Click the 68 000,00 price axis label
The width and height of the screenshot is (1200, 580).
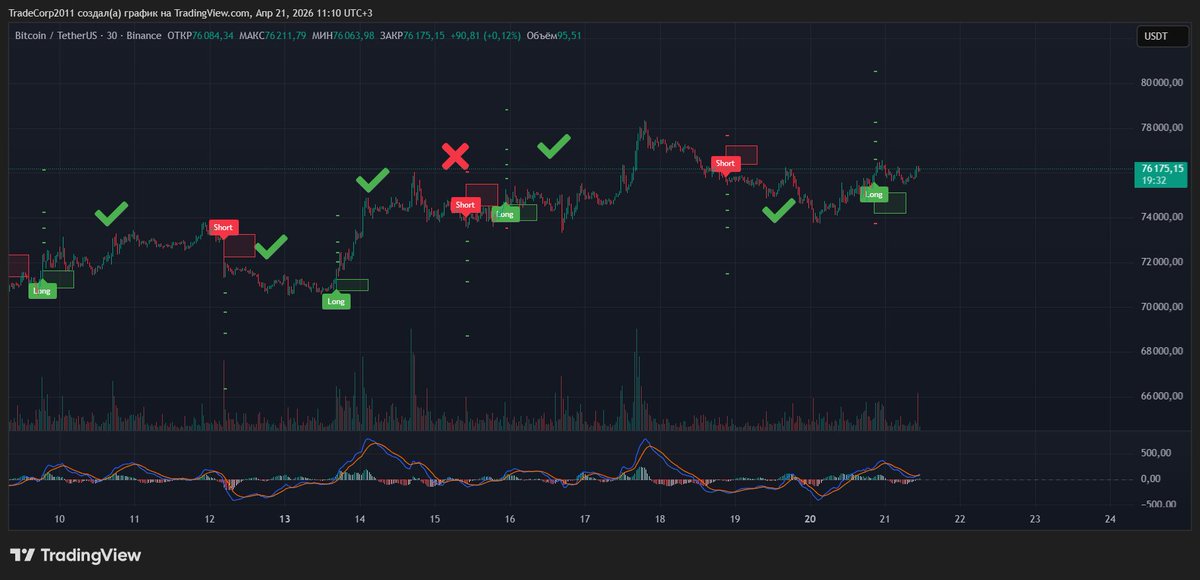point(1162,351)
